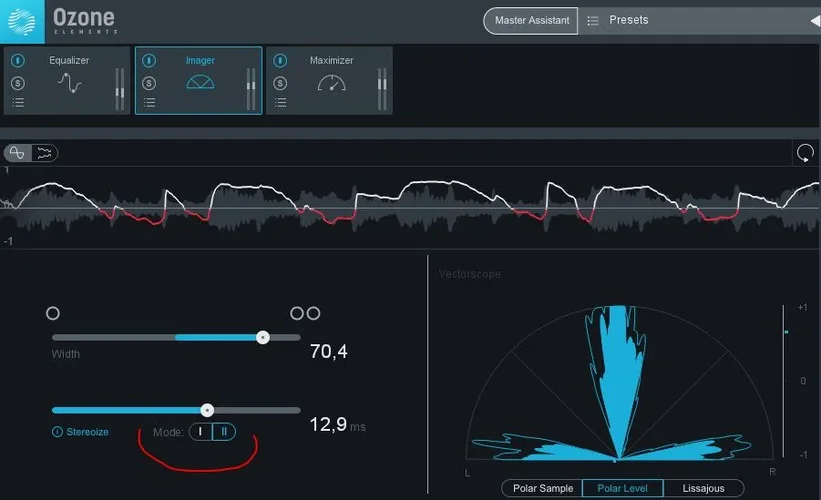Toggle the Stereoize power button
Screen dimensions: 821x500
tap(57, 432)
